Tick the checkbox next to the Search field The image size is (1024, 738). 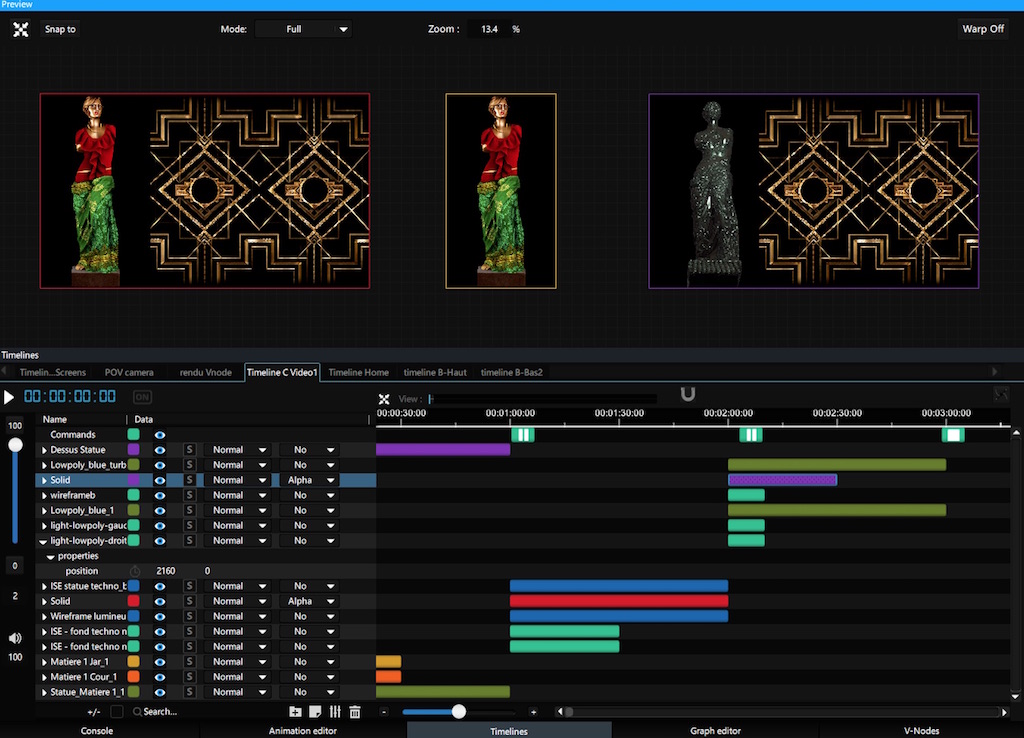[x=117, y=712]
